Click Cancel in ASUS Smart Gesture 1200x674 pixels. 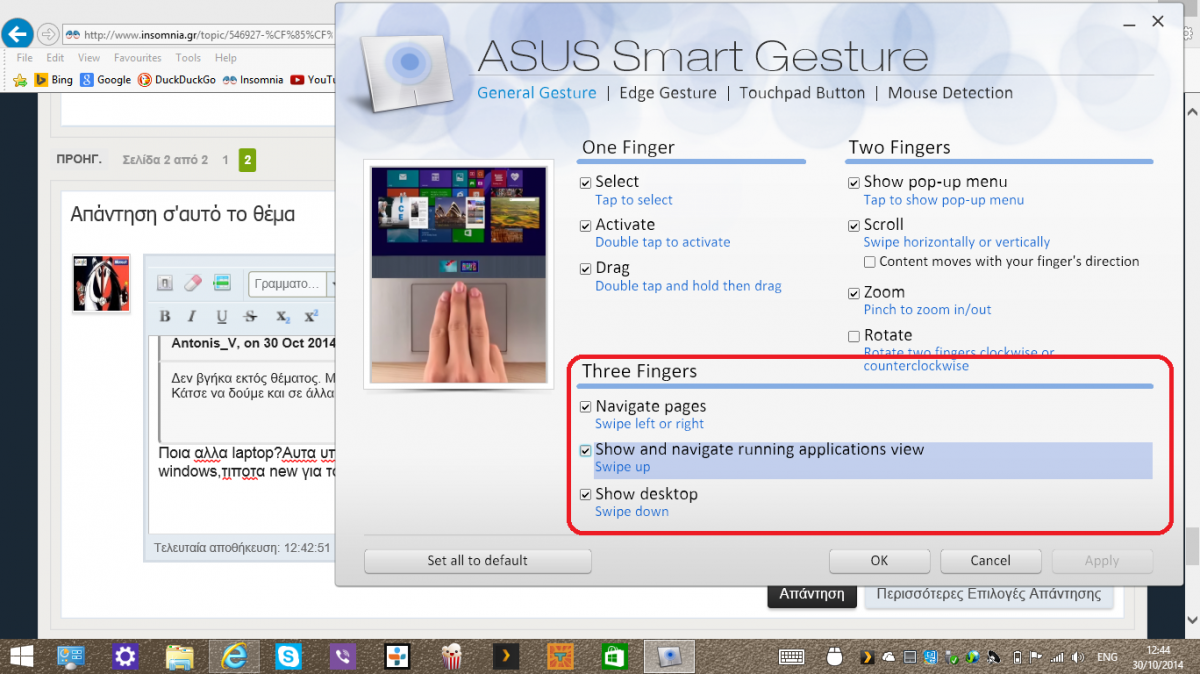[x=990, y=561]
